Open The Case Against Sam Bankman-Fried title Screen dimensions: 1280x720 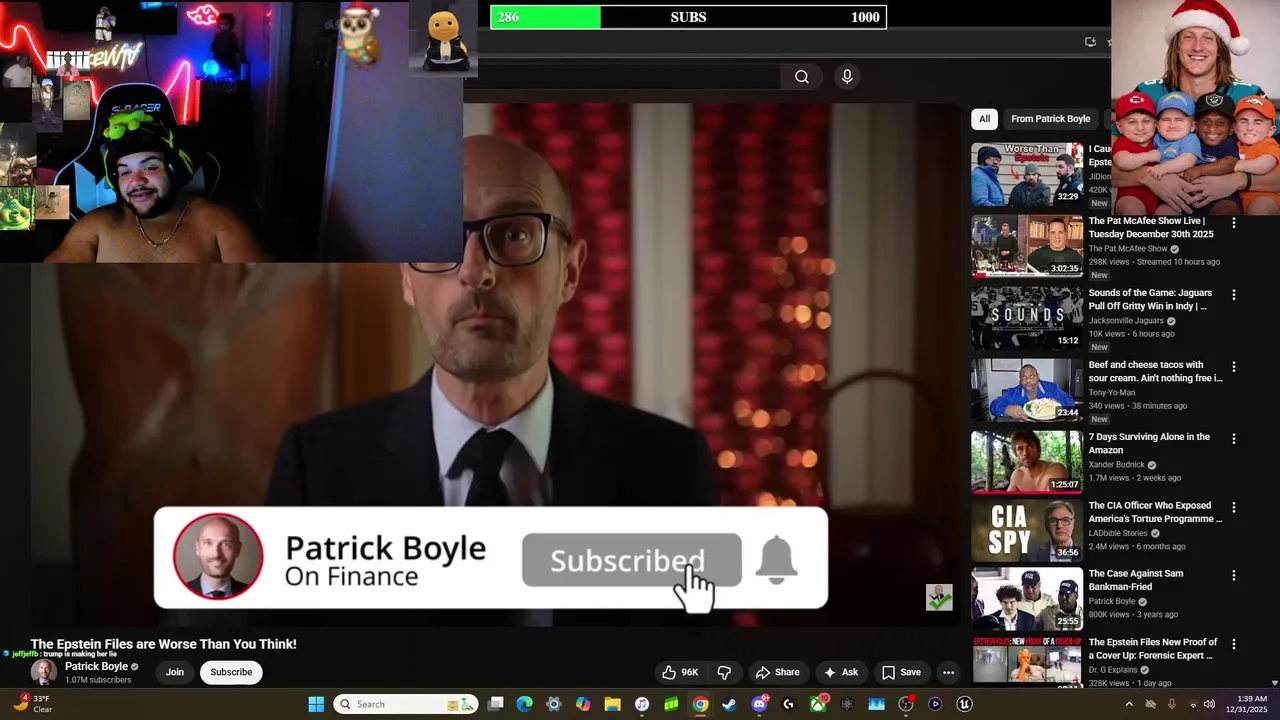[x=1136, y=580]
